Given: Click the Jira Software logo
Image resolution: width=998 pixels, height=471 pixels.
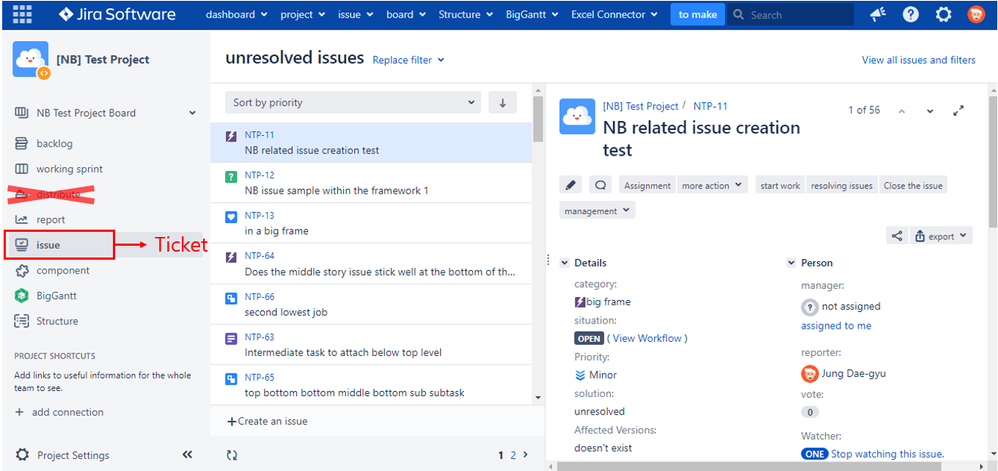Looking at the screenshot, I should pos(117,14).
